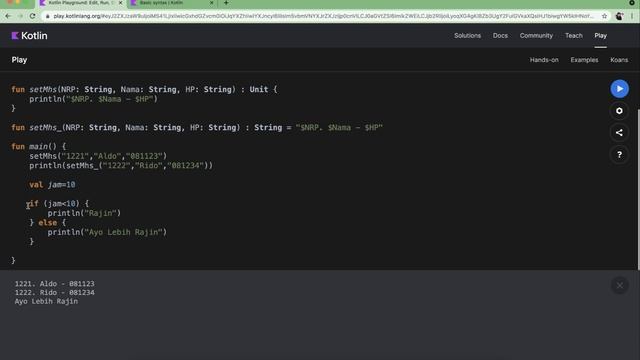This screenshot has width=640, height=360.
Task: Run the Kotlin code with the play button
Action: point(619,89)
